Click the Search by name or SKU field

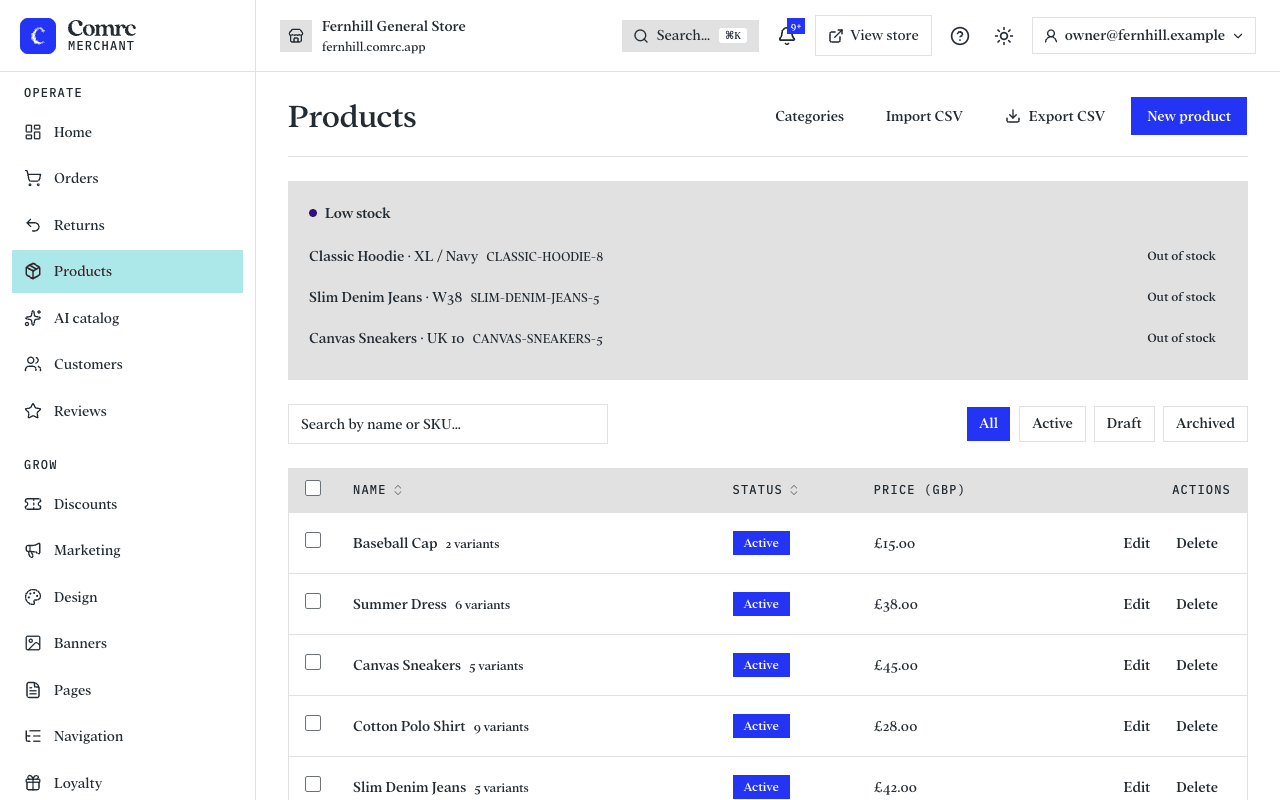point(448,424)
